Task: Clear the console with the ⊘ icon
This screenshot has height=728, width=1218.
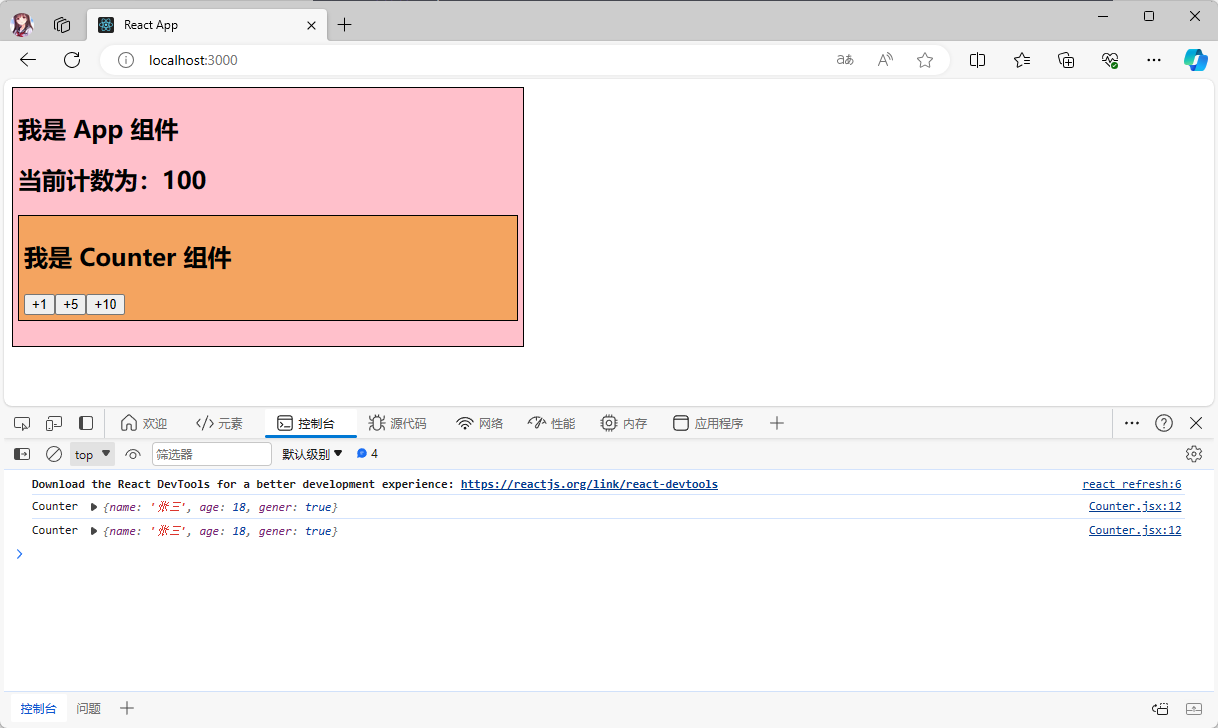Action: tap(54, 453)
